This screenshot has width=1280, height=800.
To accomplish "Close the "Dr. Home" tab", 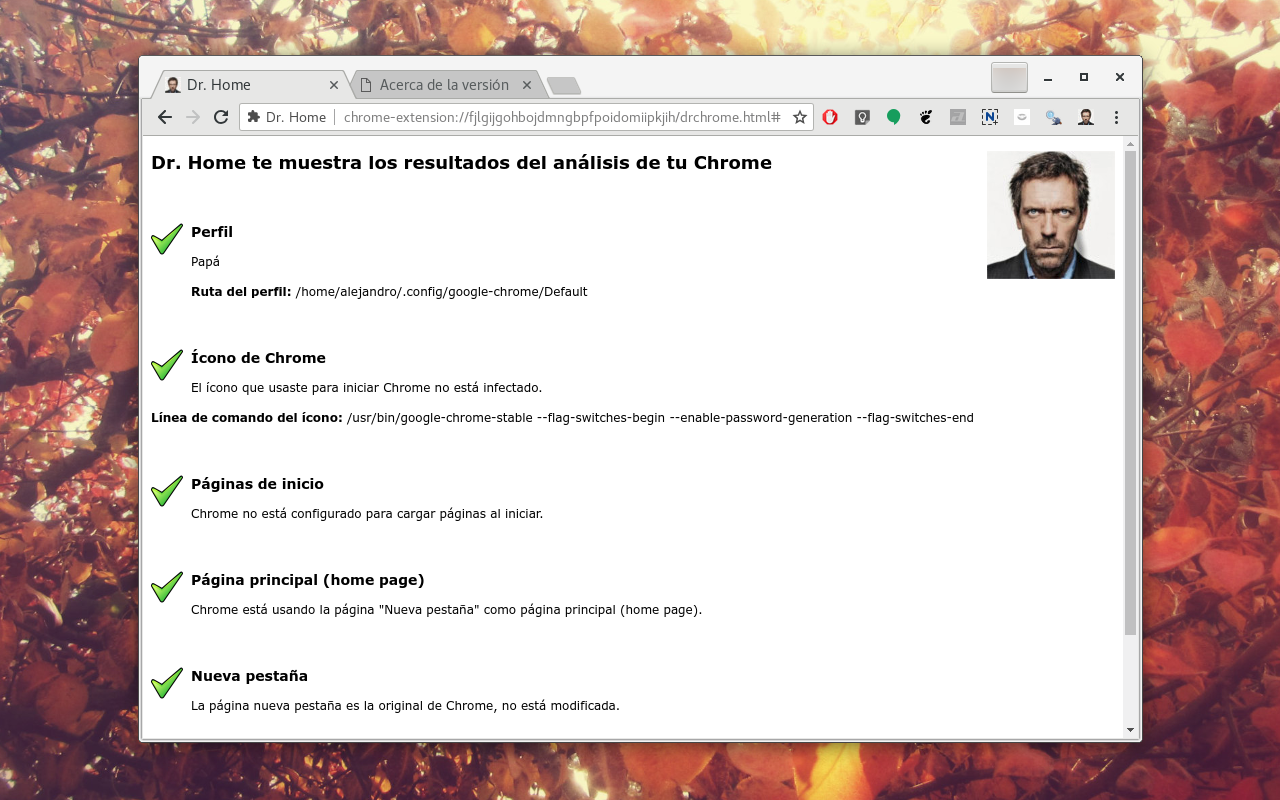I will 334,85.
